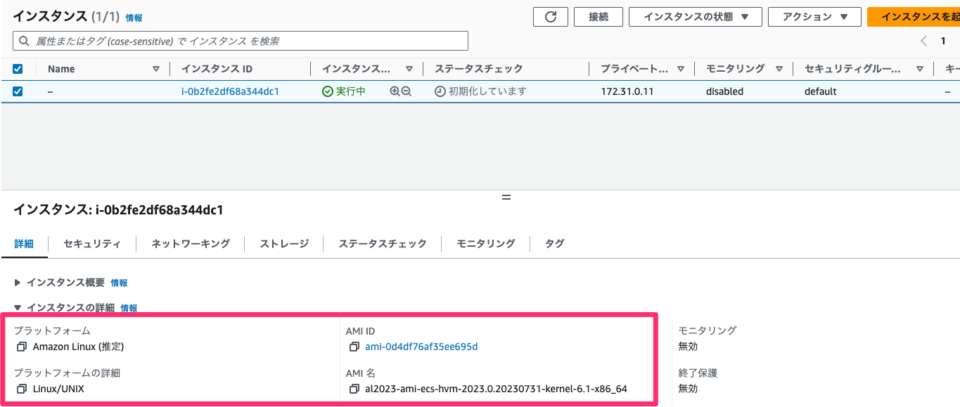Click the ステータスチェック column header
The width and height of the screenshot is (960, 407).
tap(479, 69)
